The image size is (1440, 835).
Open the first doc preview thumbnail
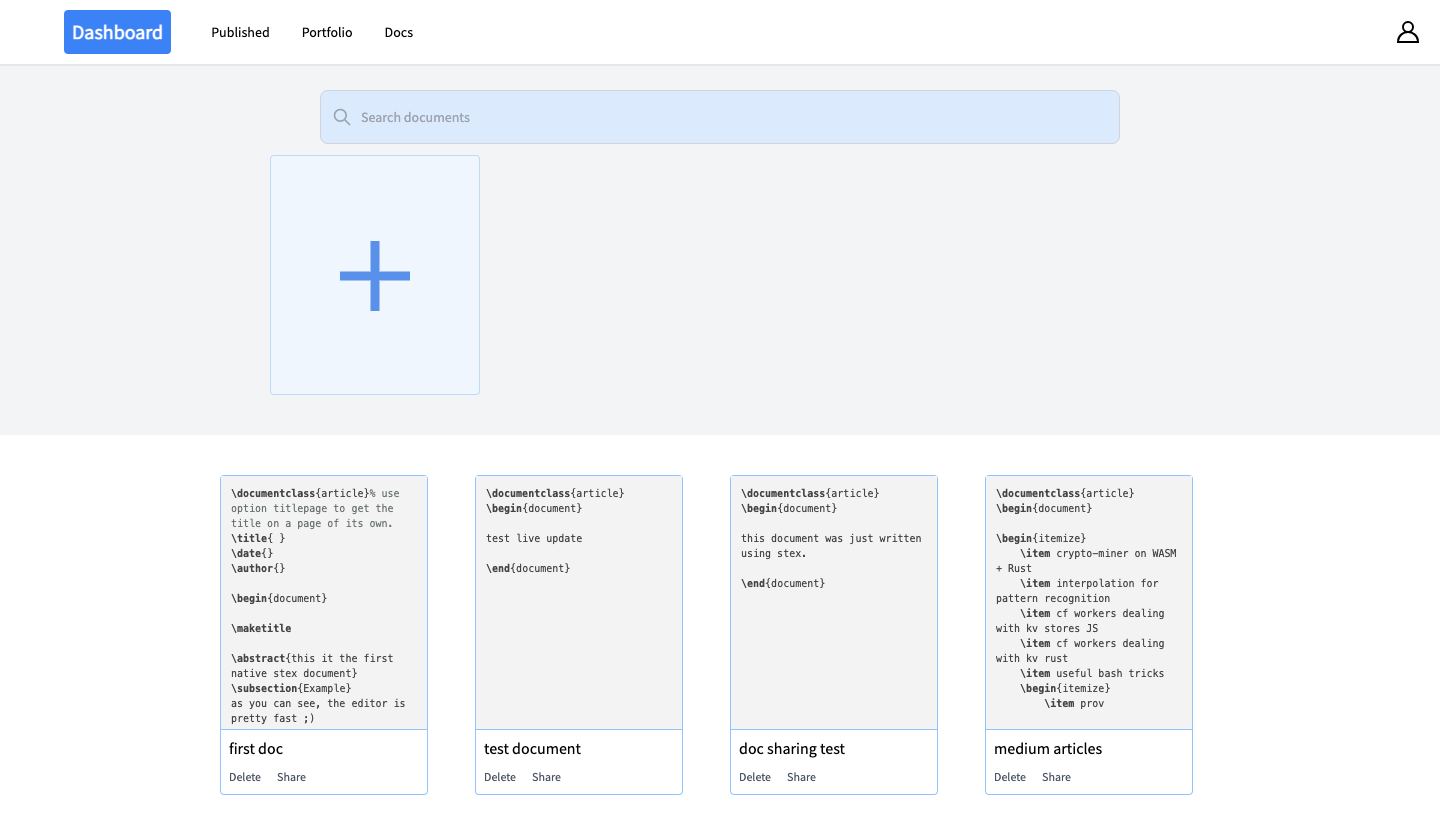pos(324,602)
